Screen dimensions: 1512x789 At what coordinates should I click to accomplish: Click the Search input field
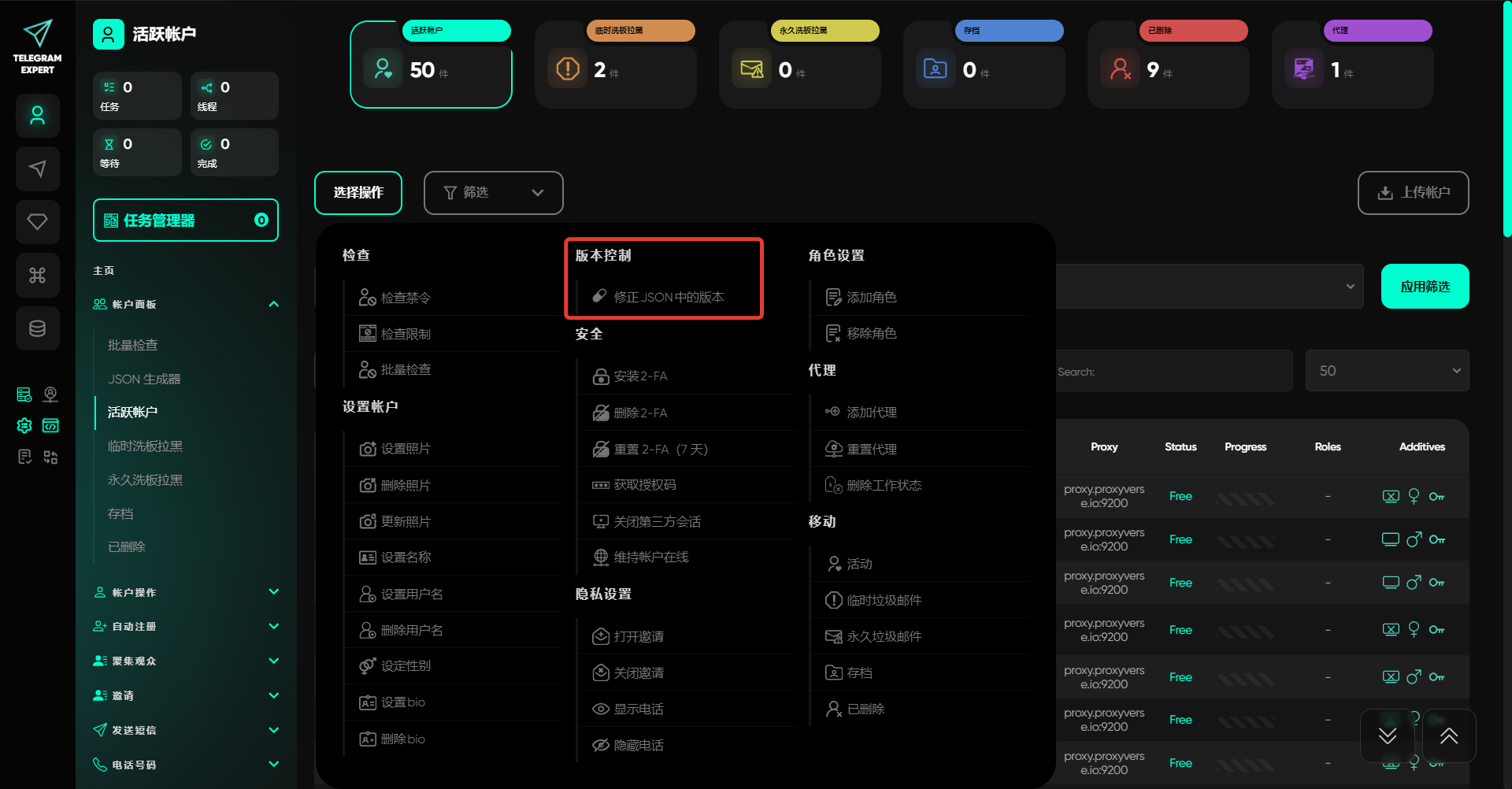tap(1173, 371)
